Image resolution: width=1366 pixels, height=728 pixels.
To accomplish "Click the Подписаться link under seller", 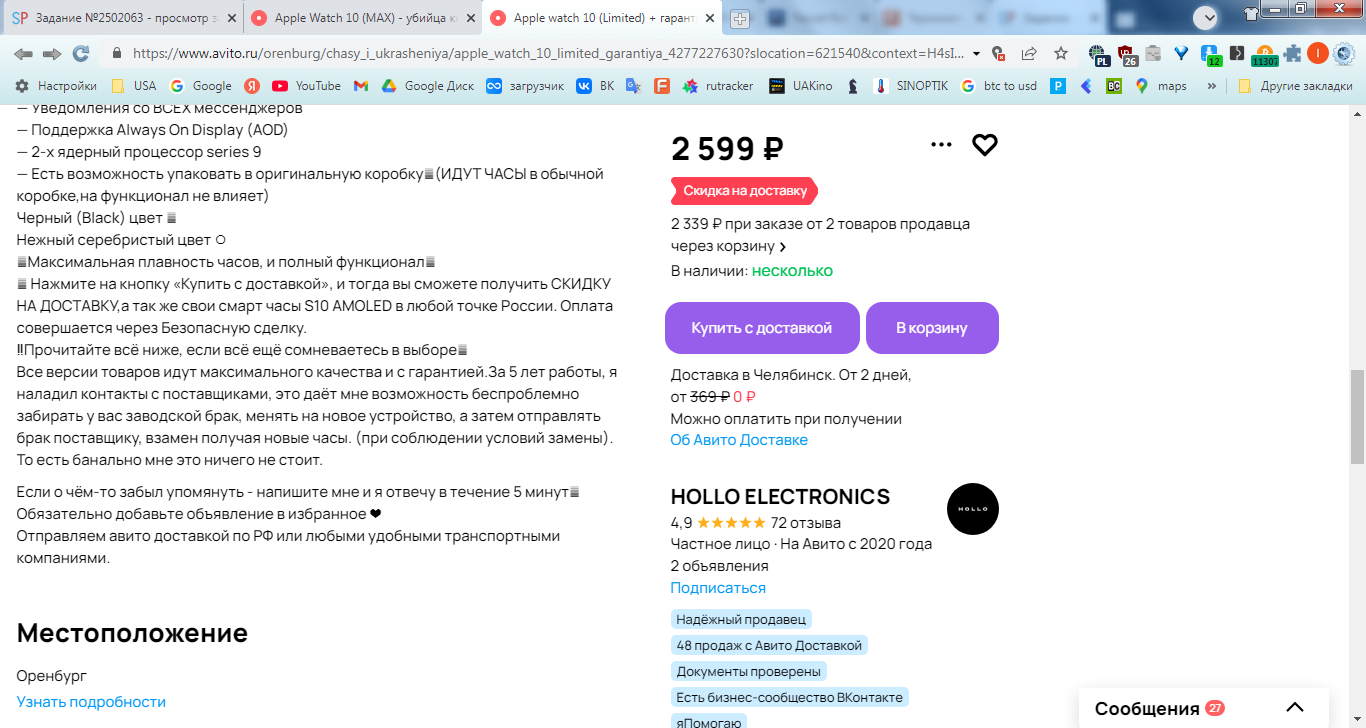I will click(718, 588).
